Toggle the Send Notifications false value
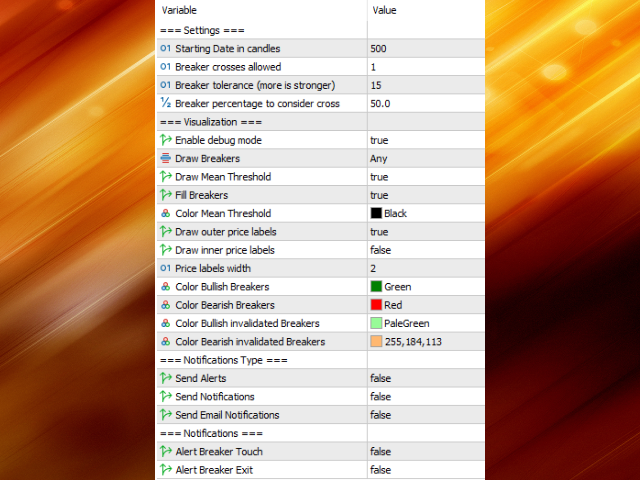Viewport: 640px width, 480px height. [x=426, y=396]
